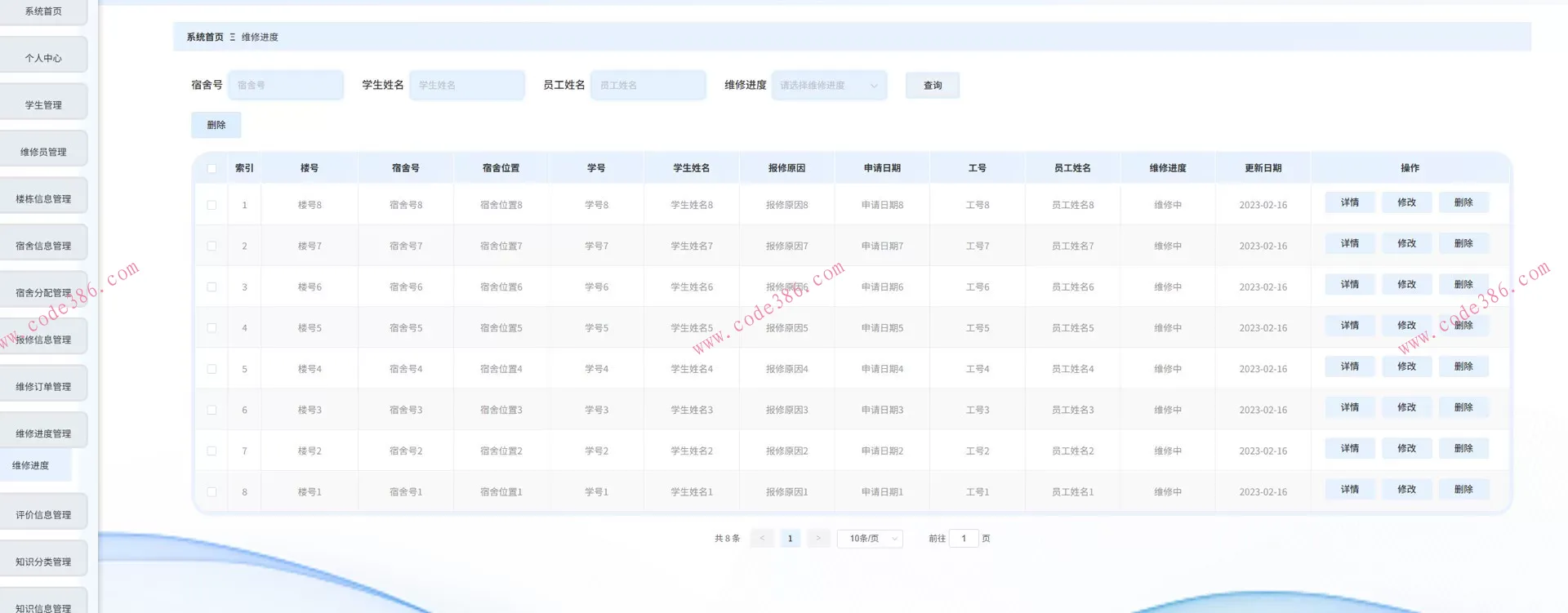Click the previous page arrow in pagination
This screenshot has height=613, width=1568.
(x=761, y=539)
